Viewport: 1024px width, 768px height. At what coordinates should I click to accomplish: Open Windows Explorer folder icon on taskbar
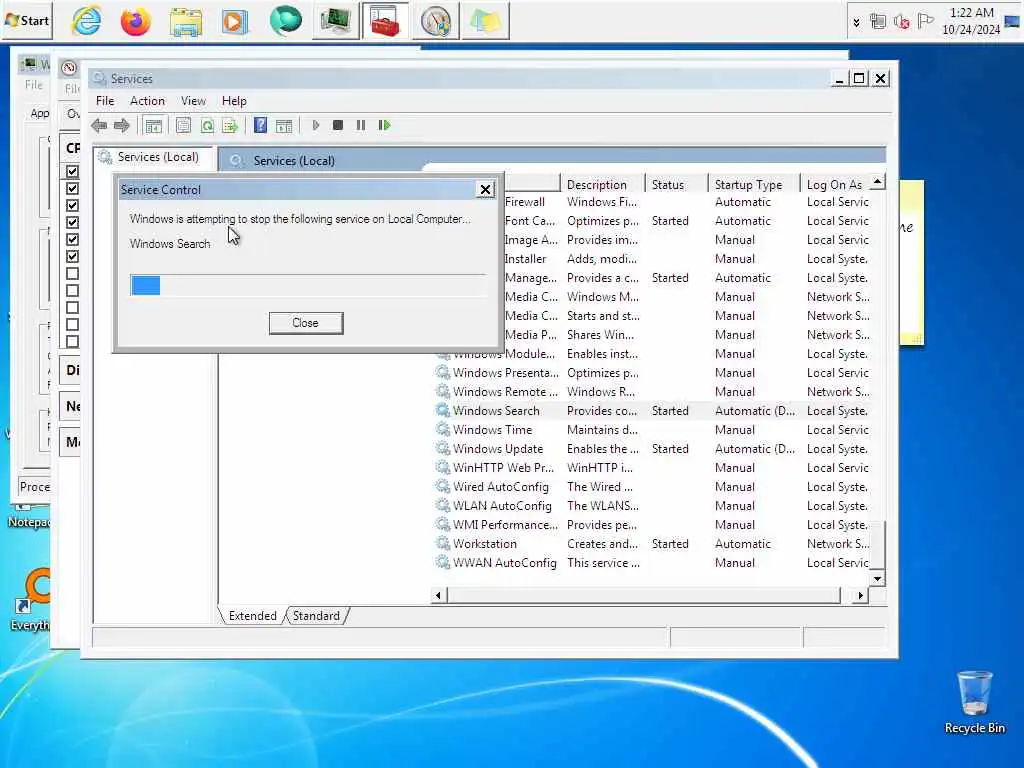[185, 22]
